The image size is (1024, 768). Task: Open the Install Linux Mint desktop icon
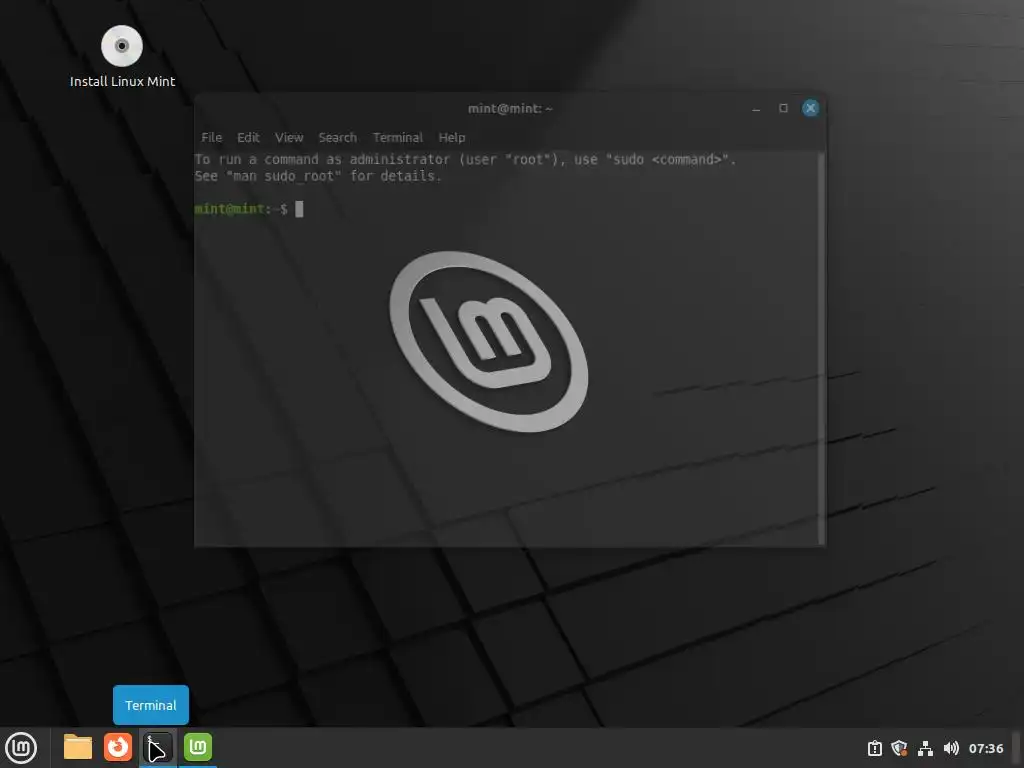click(122, 57)
